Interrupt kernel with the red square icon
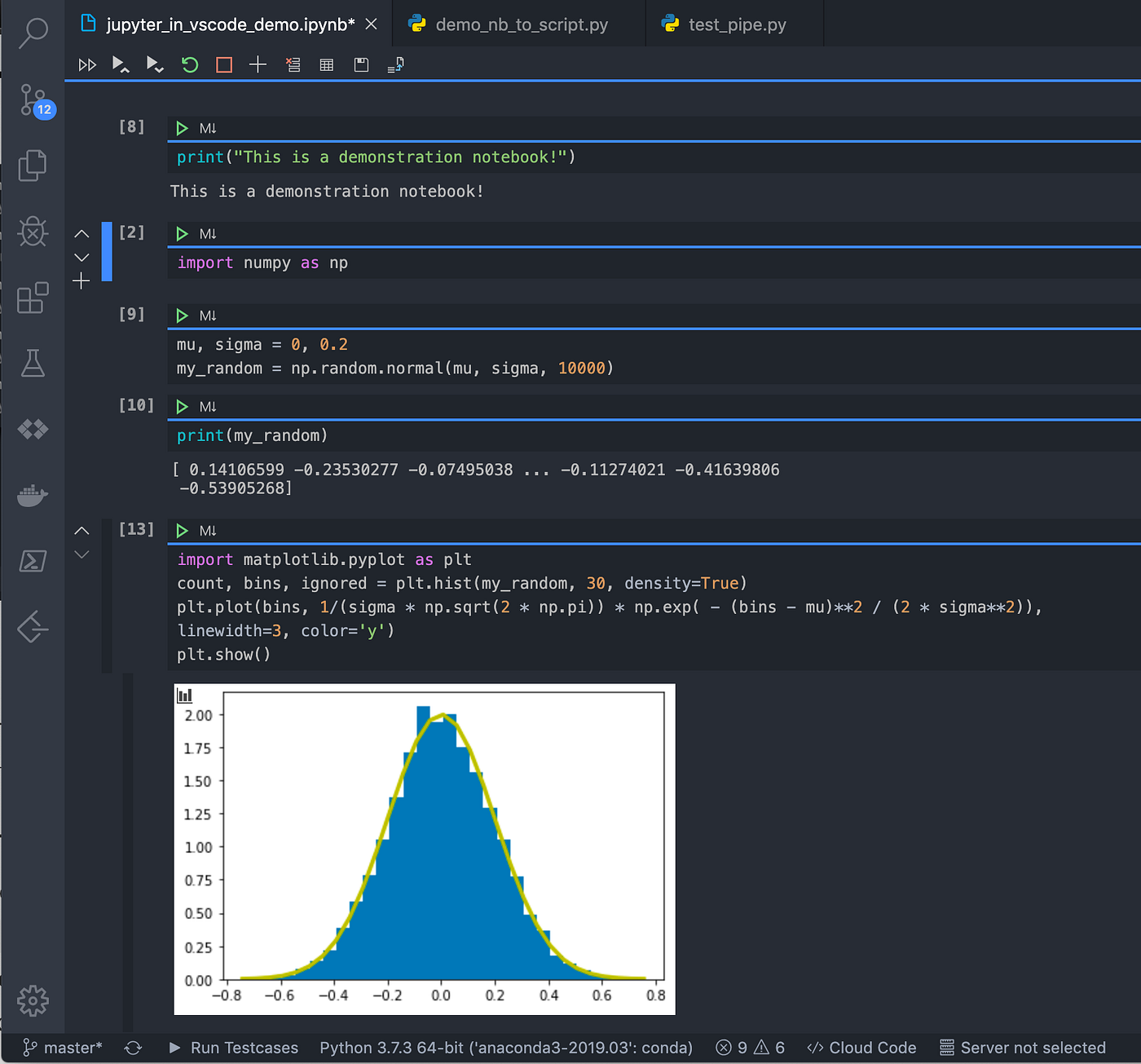Viewport: 1141px width, 1064px height. (223, 64)
